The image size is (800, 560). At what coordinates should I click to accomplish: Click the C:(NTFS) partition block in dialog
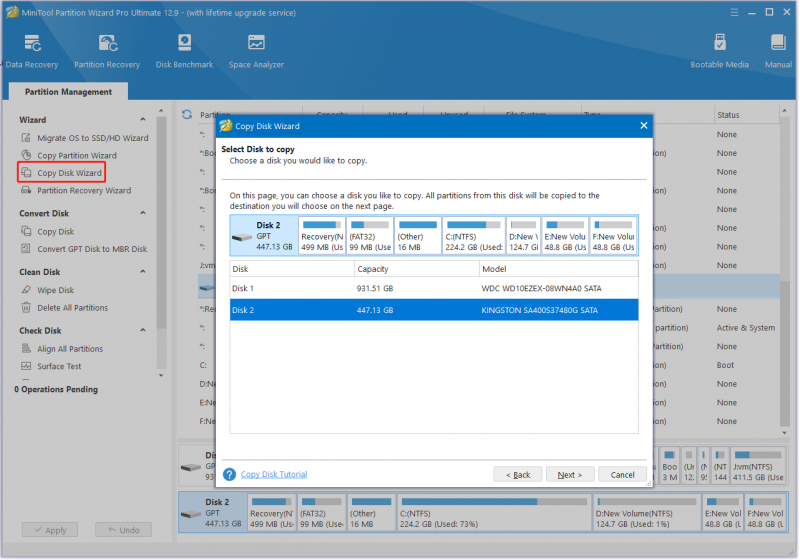[474, 236]
